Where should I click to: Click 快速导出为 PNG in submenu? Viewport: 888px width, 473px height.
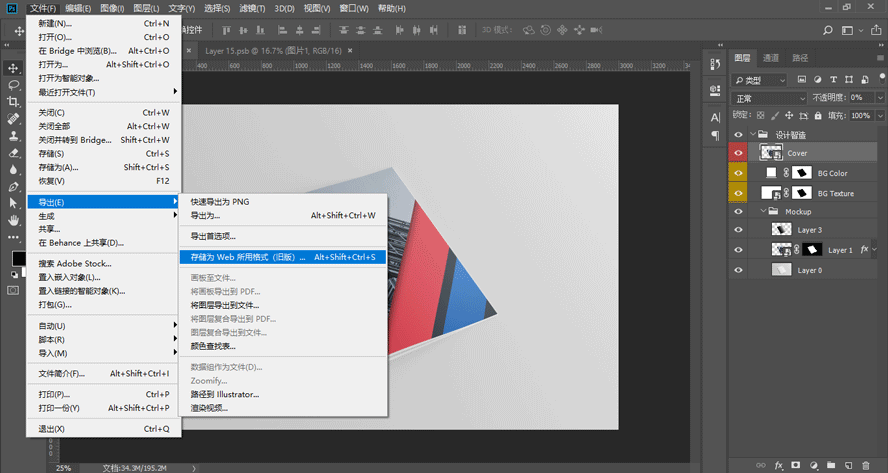click(x=220, y=201)
